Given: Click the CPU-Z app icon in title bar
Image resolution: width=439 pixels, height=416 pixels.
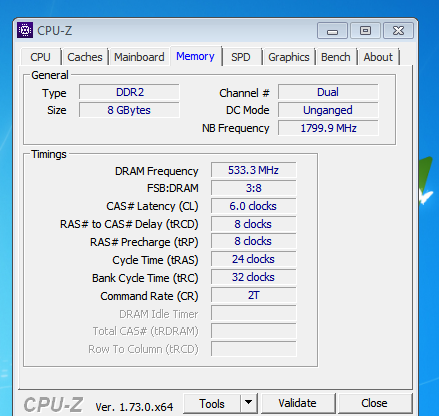Looking at the screenshot, I should click(x=25, y=30).
